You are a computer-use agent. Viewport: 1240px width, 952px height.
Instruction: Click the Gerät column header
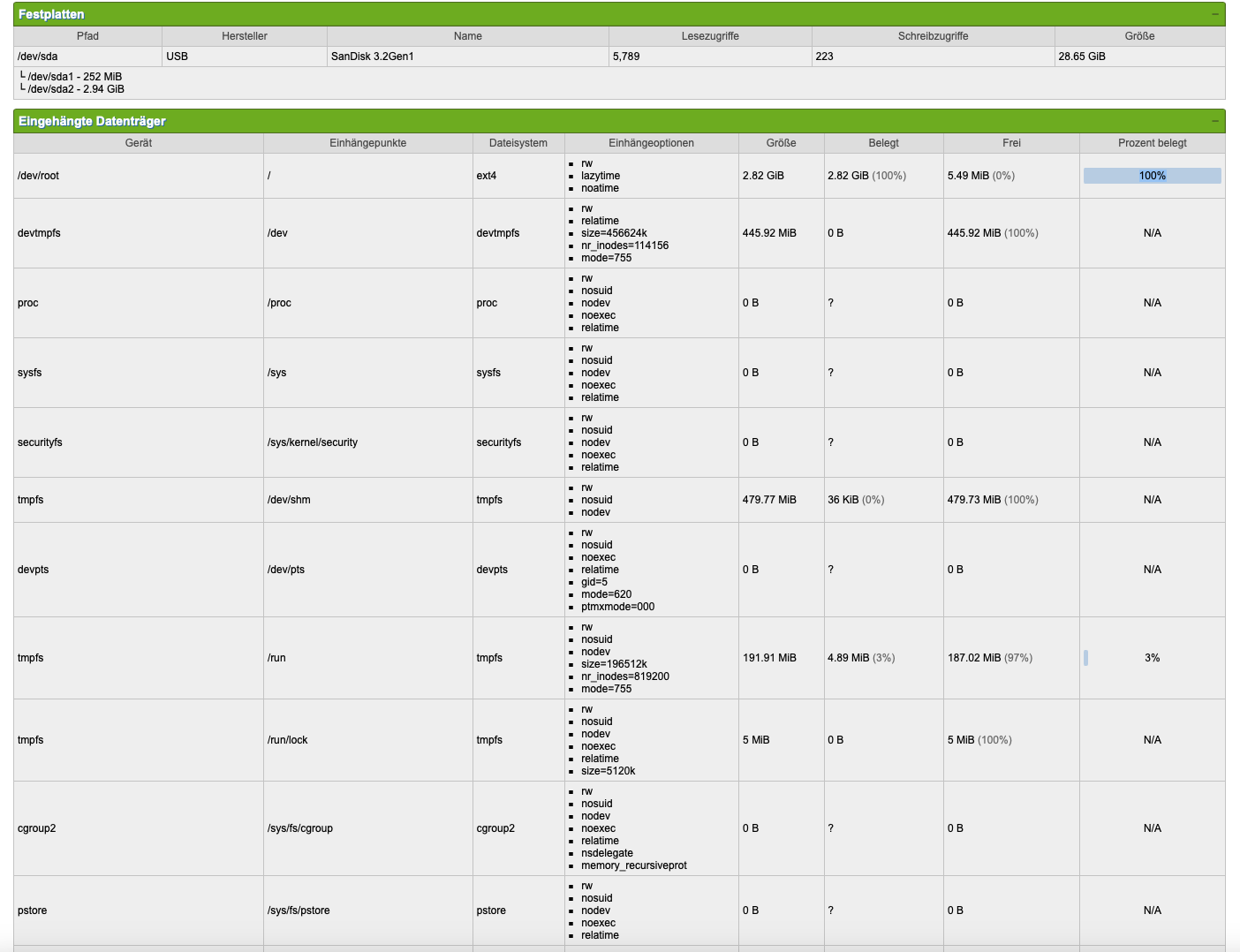(139, 143)
